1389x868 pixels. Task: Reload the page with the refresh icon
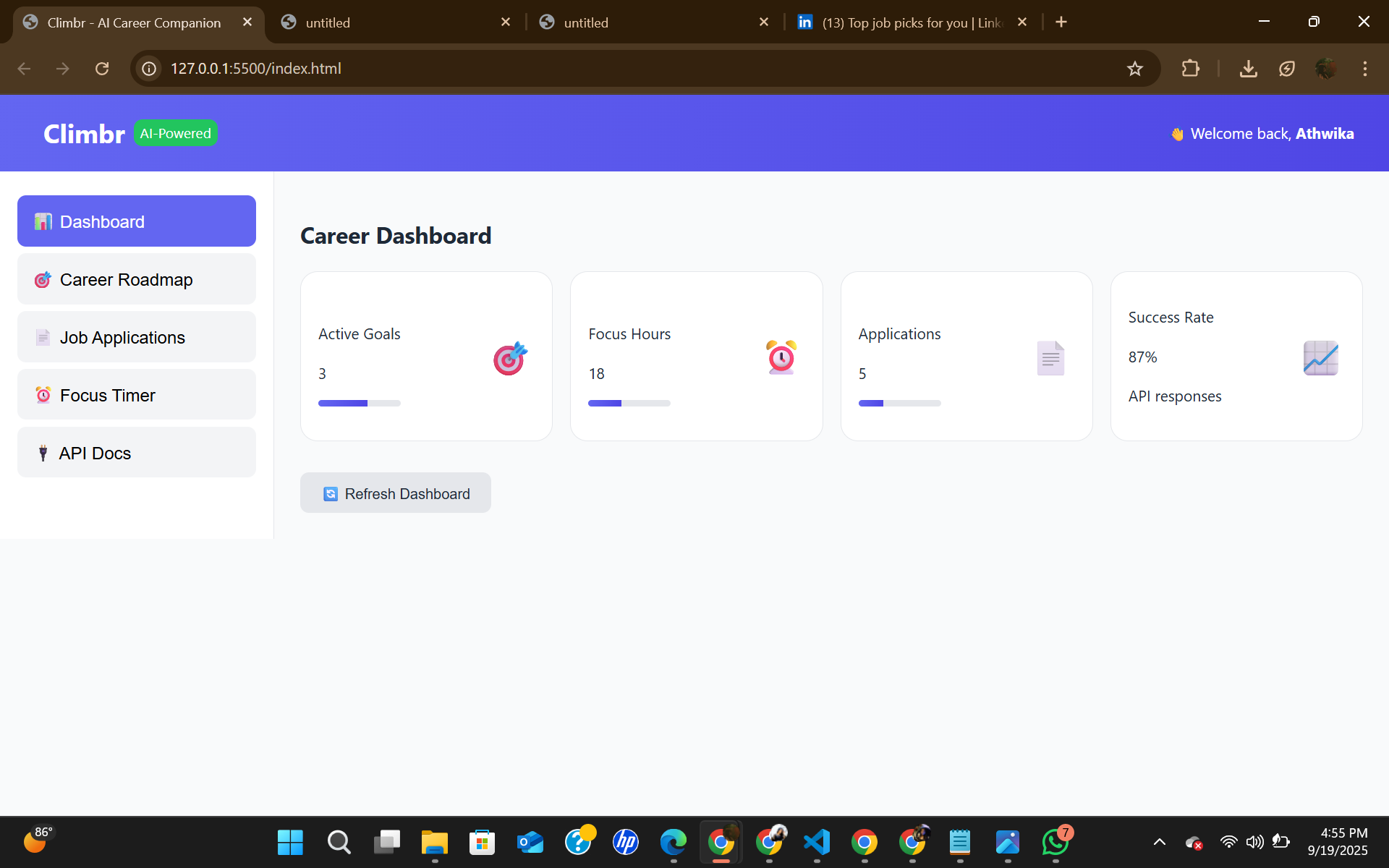tap(102, 69)
